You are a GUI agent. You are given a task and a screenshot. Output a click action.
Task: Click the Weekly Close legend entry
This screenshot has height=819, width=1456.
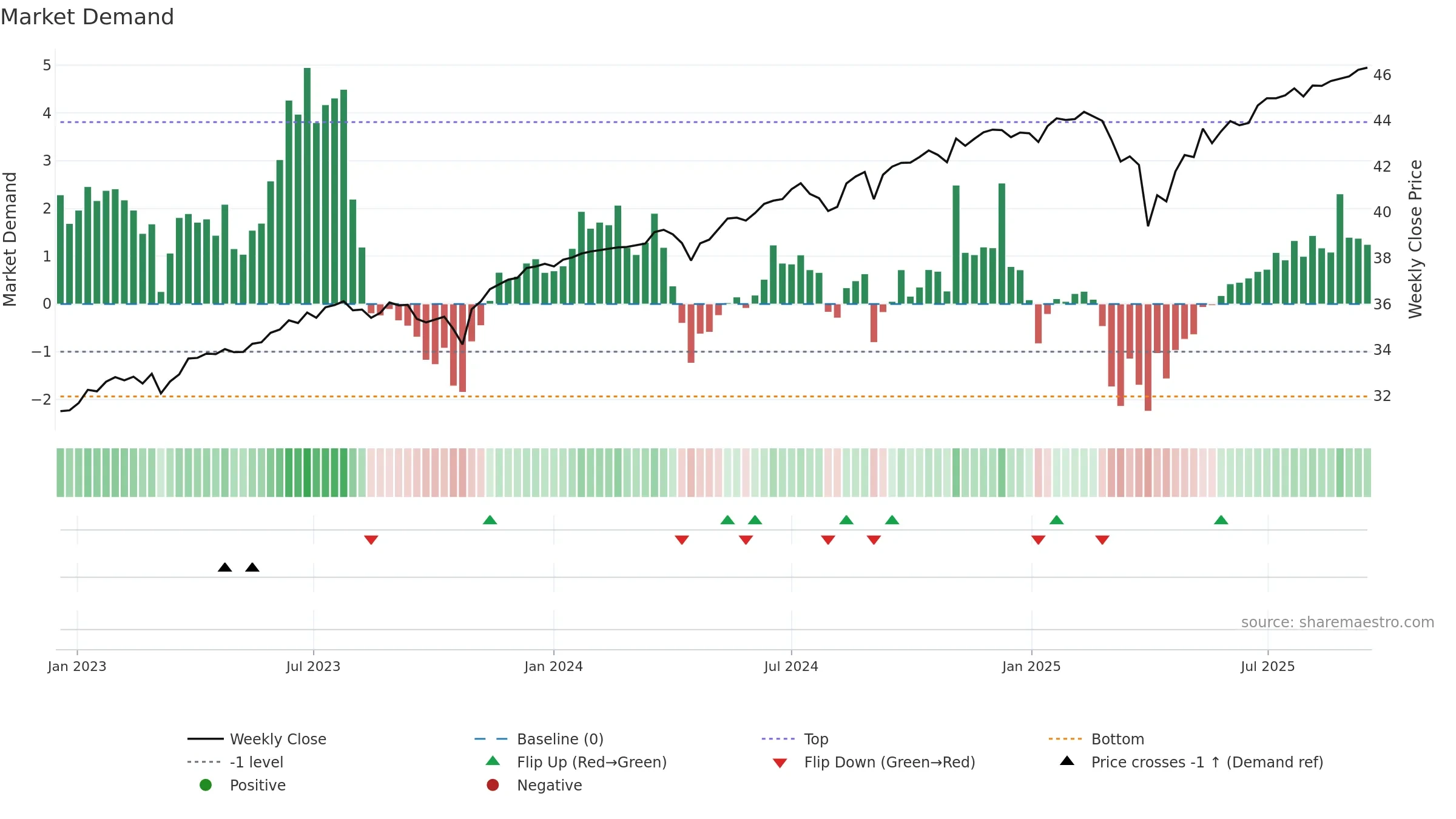257,739
